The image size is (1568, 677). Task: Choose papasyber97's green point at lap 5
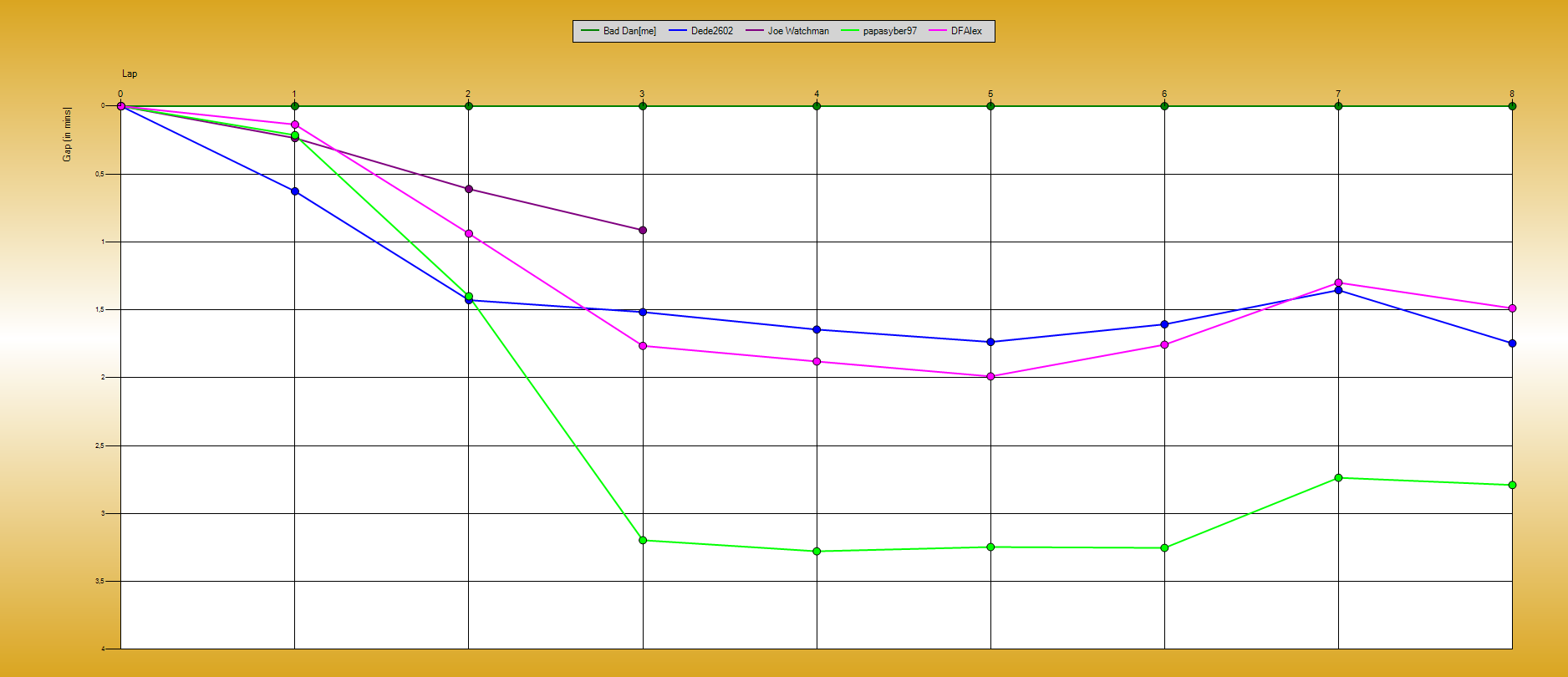[990, 547]
